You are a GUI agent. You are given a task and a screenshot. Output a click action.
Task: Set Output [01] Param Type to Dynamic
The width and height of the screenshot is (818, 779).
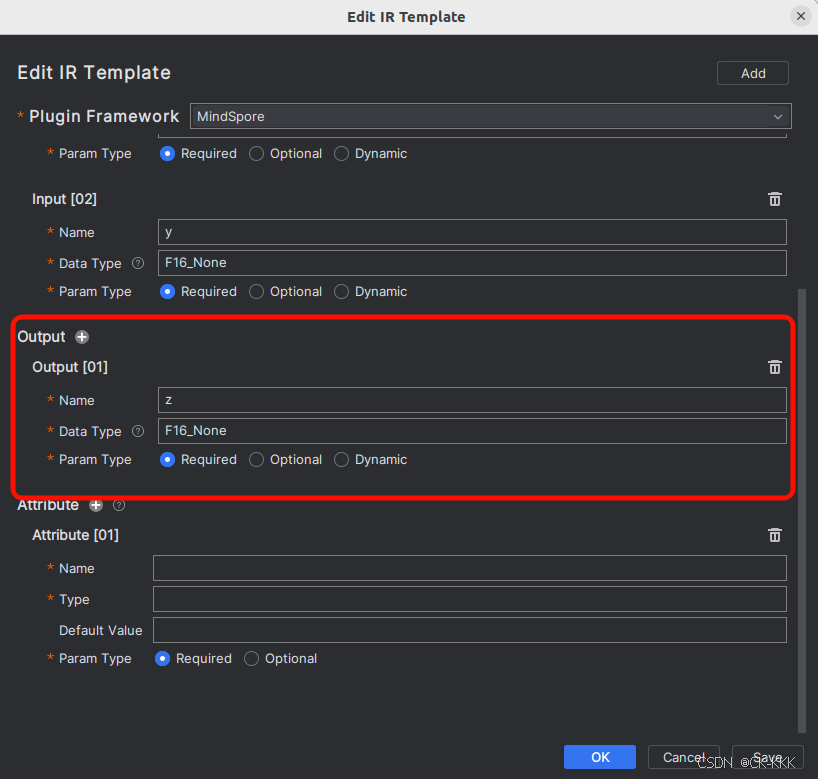click(x=342, y=460)
